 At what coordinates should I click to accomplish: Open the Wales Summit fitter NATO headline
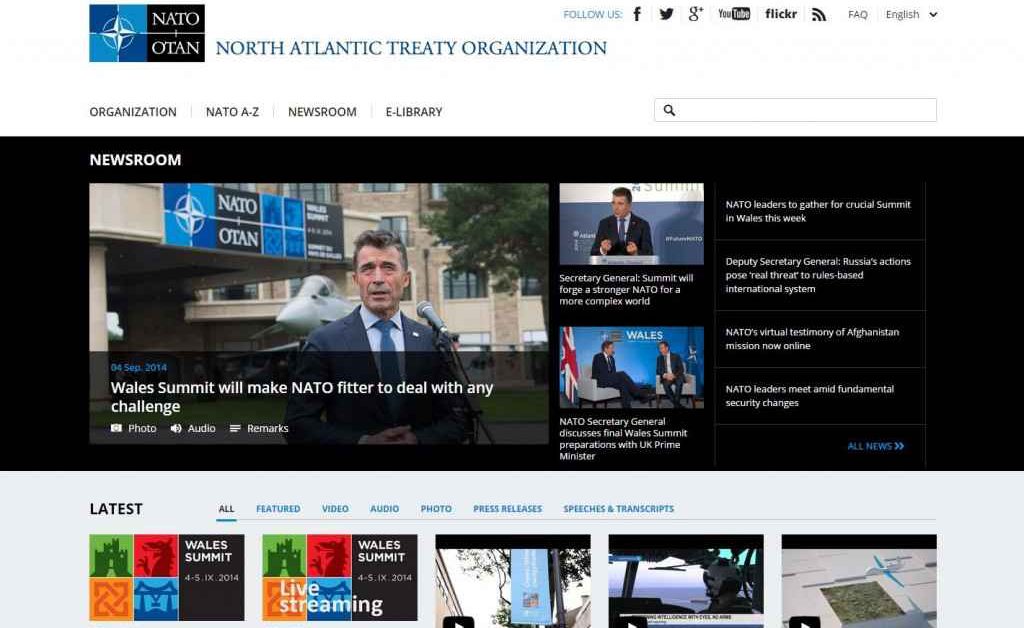[x=302, y=396]
